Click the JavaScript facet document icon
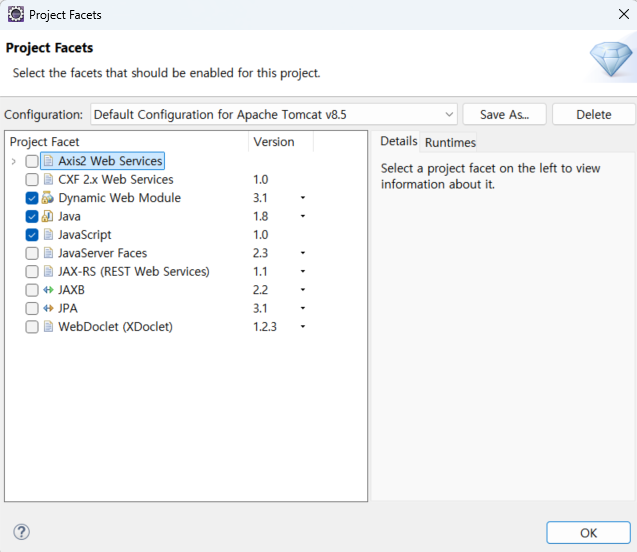637x552 pixels. click(x=48, y=234)
